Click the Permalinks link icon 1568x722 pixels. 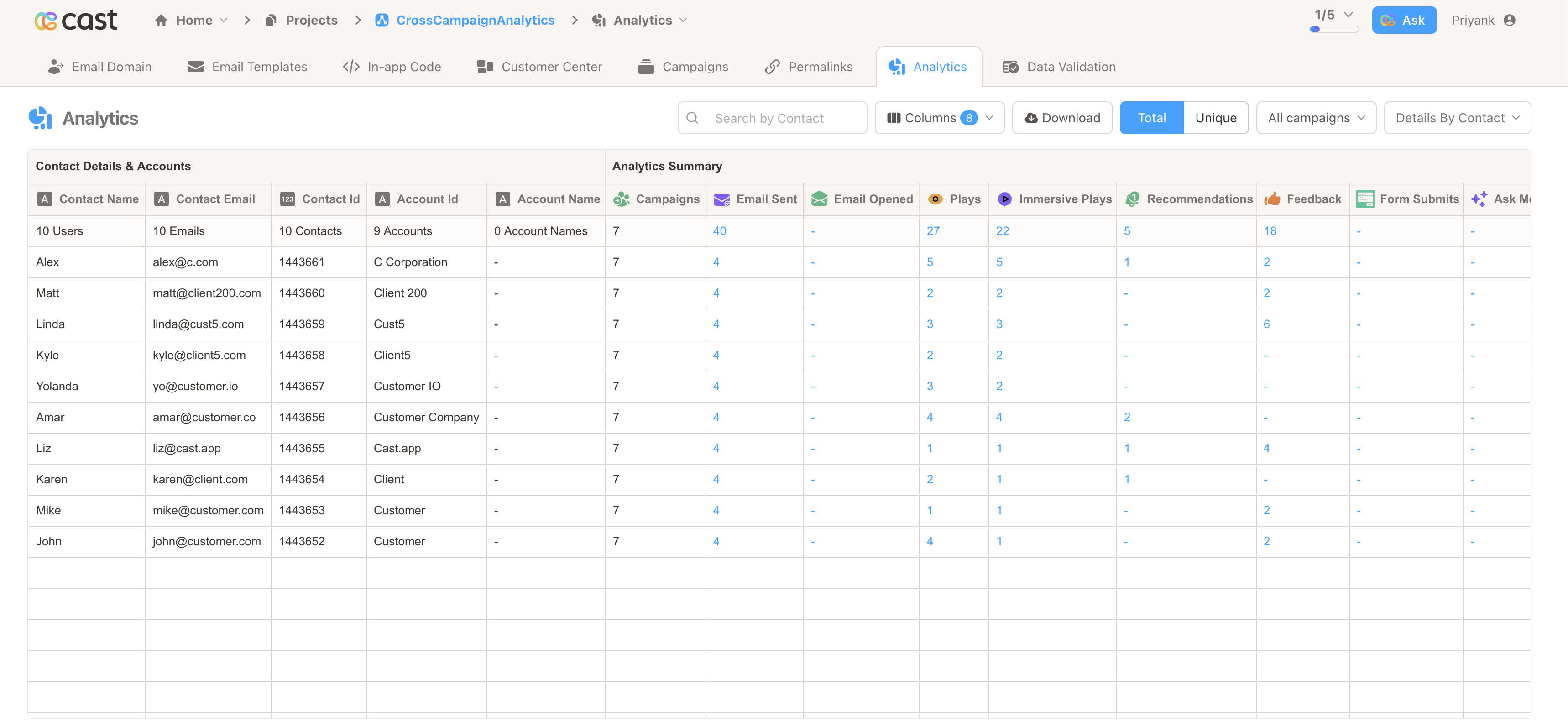click(773, 66)
